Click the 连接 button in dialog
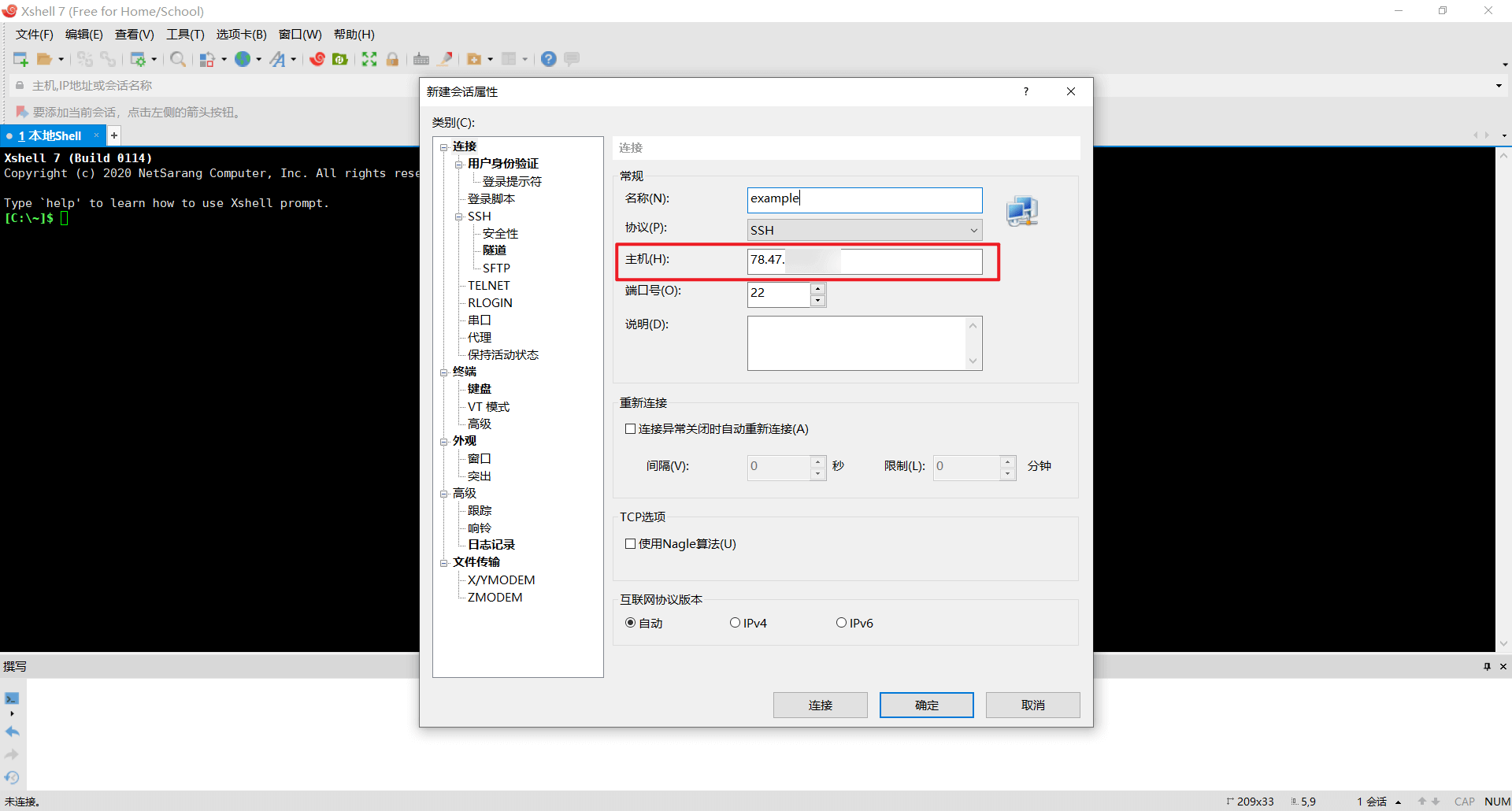 [x=821, y=705]
